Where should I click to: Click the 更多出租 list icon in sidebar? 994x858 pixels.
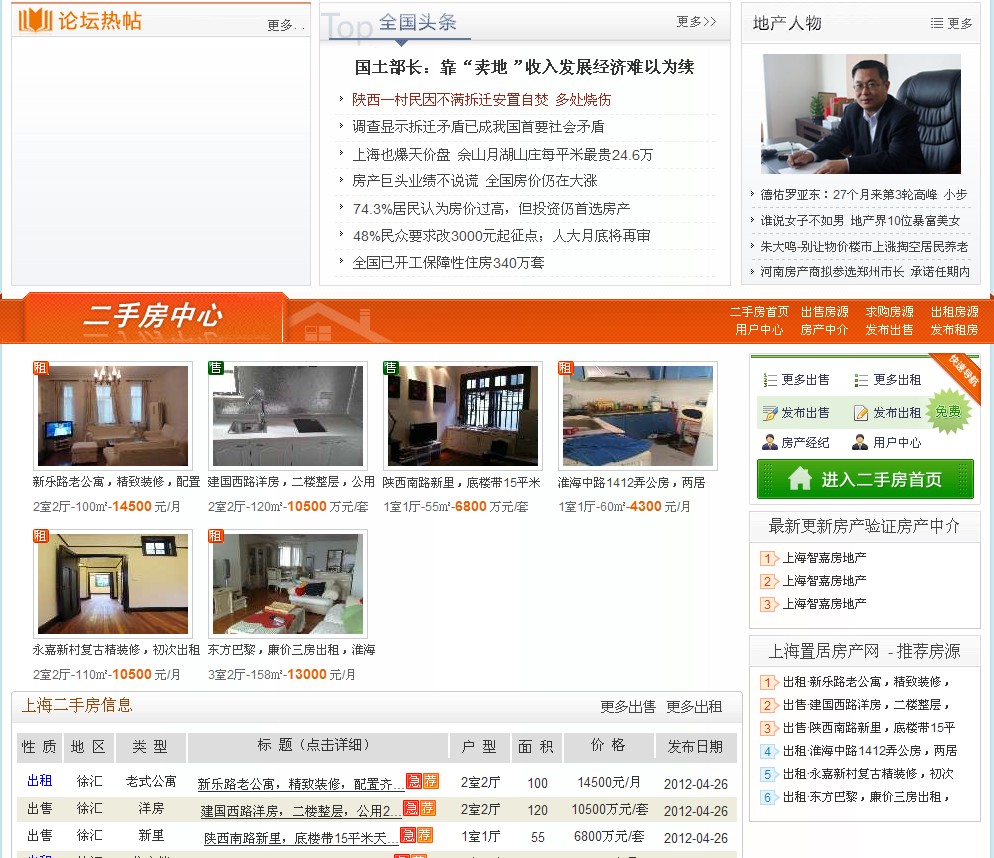coord(861,380)
